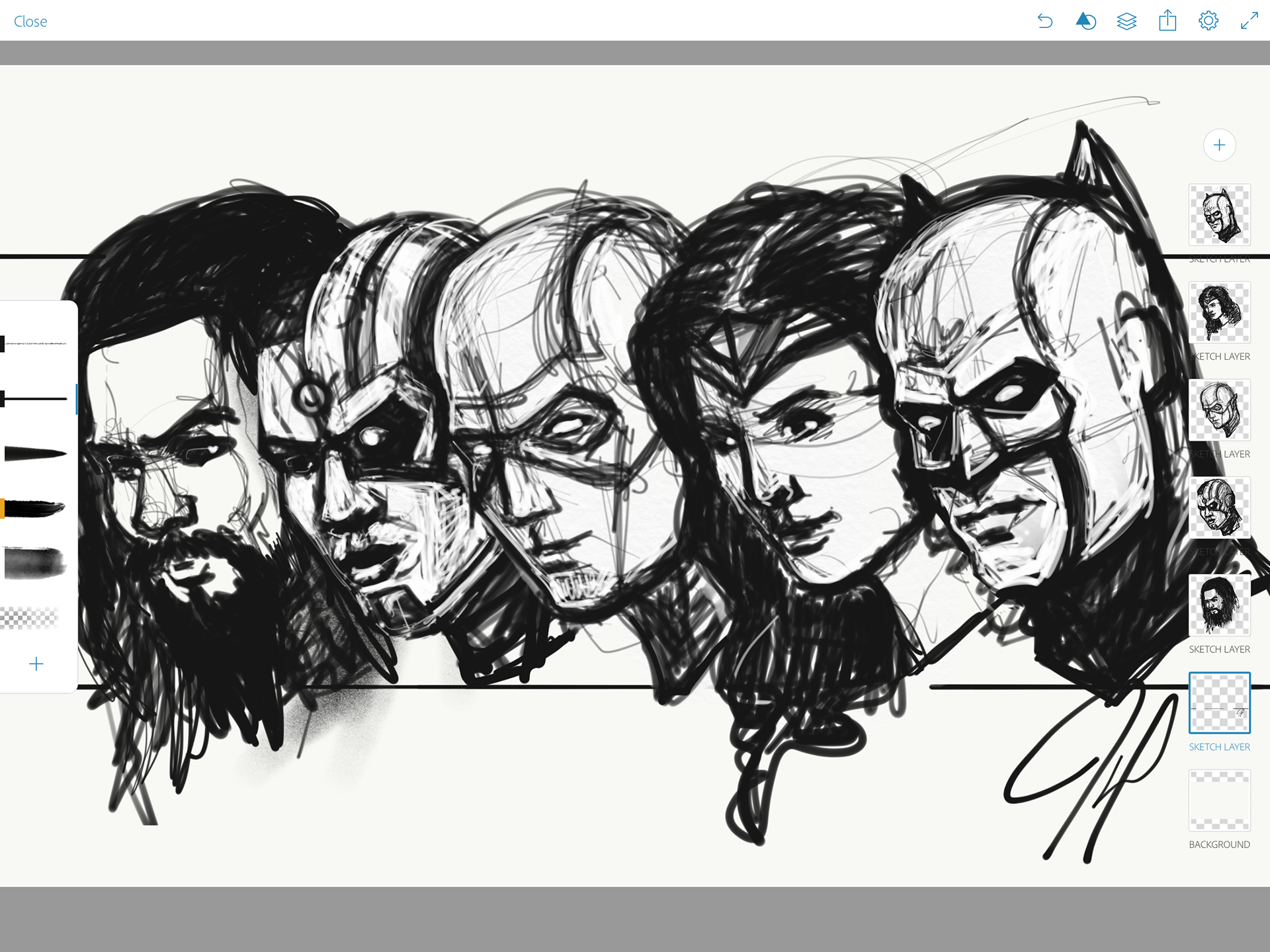This screenshot has width=1270, height=952.
Task: Undo the last stroke
Action: 1045,21
